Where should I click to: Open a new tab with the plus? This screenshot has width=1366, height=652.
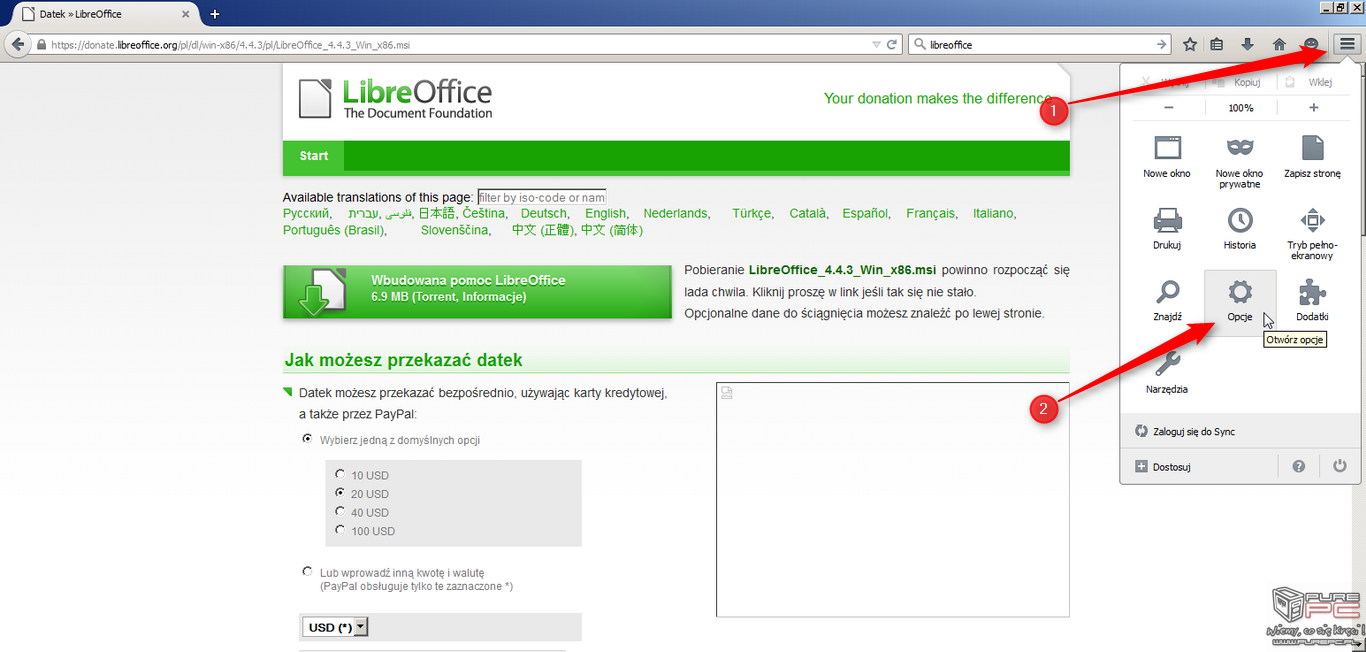tap(214, 14)
